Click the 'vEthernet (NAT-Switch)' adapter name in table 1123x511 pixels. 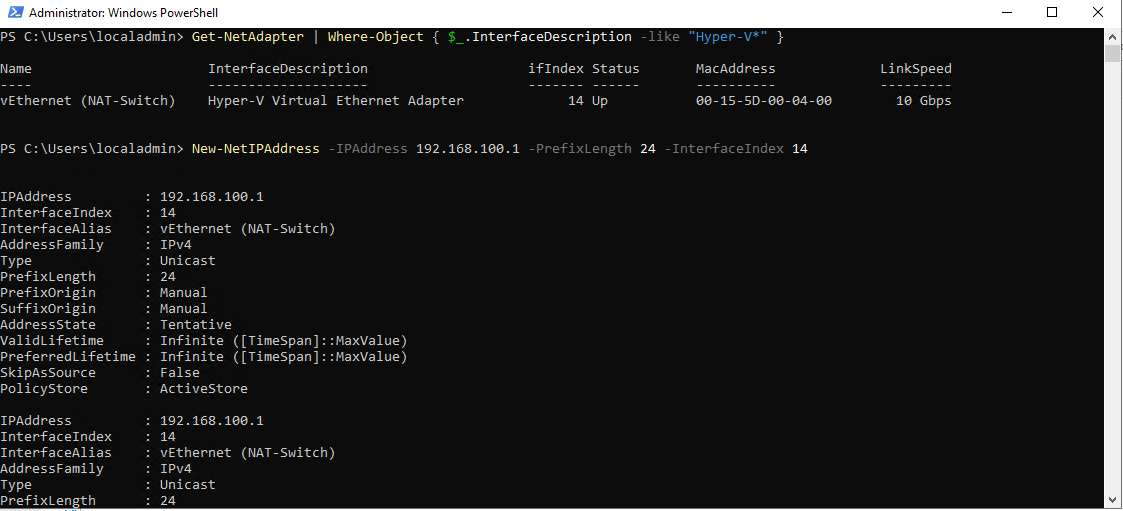point(88,101)
